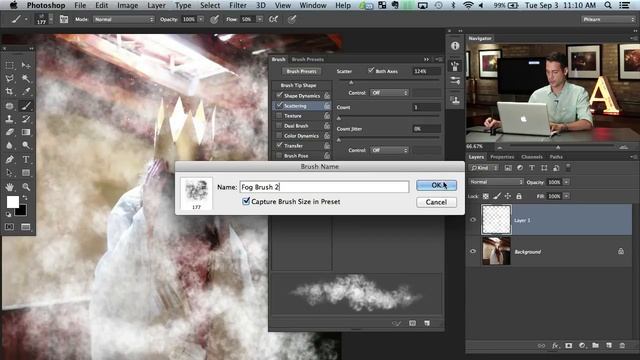Image resolution: width=640 pixels, height=360 pixels.
Task: Select the Zoom tool
Action: tap(26, 187)
